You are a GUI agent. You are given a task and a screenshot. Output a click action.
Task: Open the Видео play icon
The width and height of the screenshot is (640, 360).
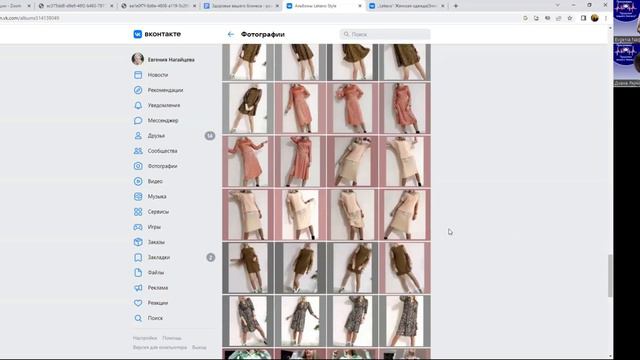pyautogui.click(x=138, y=181)
